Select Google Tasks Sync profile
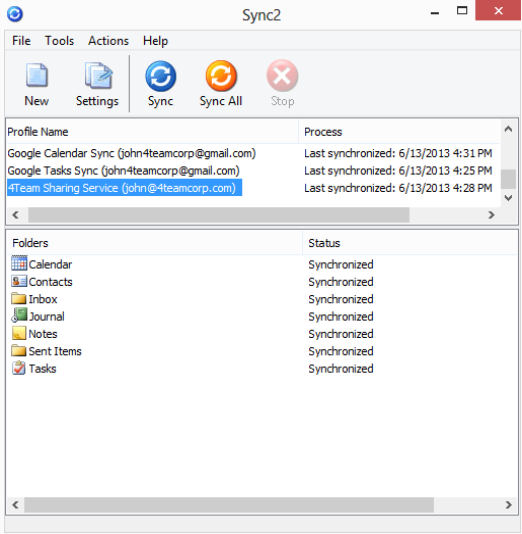Viewport: 522px width, 534px height. (123, 171)
